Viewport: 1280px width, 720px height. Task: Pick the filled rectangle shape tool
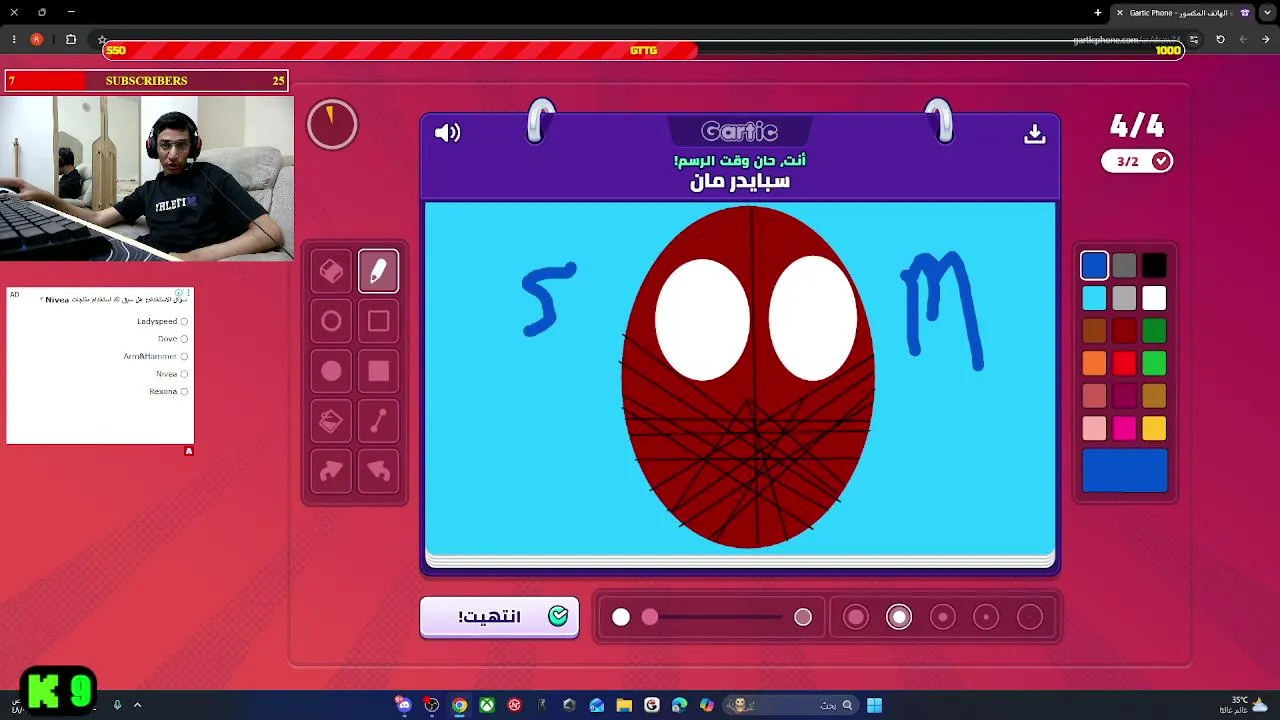pos(378,371)
